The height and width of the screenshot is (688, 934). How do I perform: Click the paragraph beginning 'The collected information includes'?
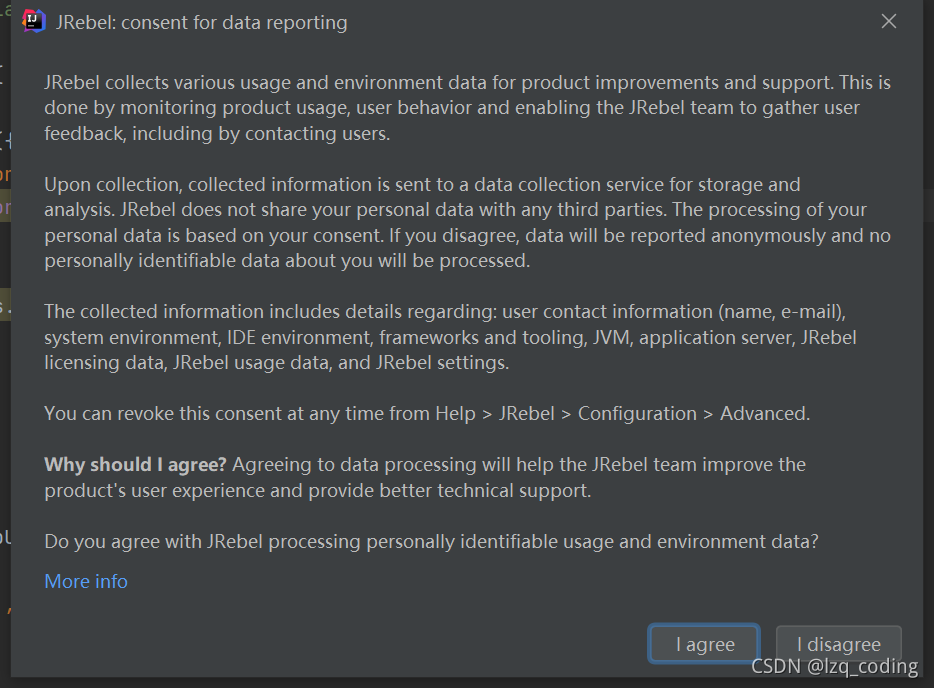[x=450, y=337]
